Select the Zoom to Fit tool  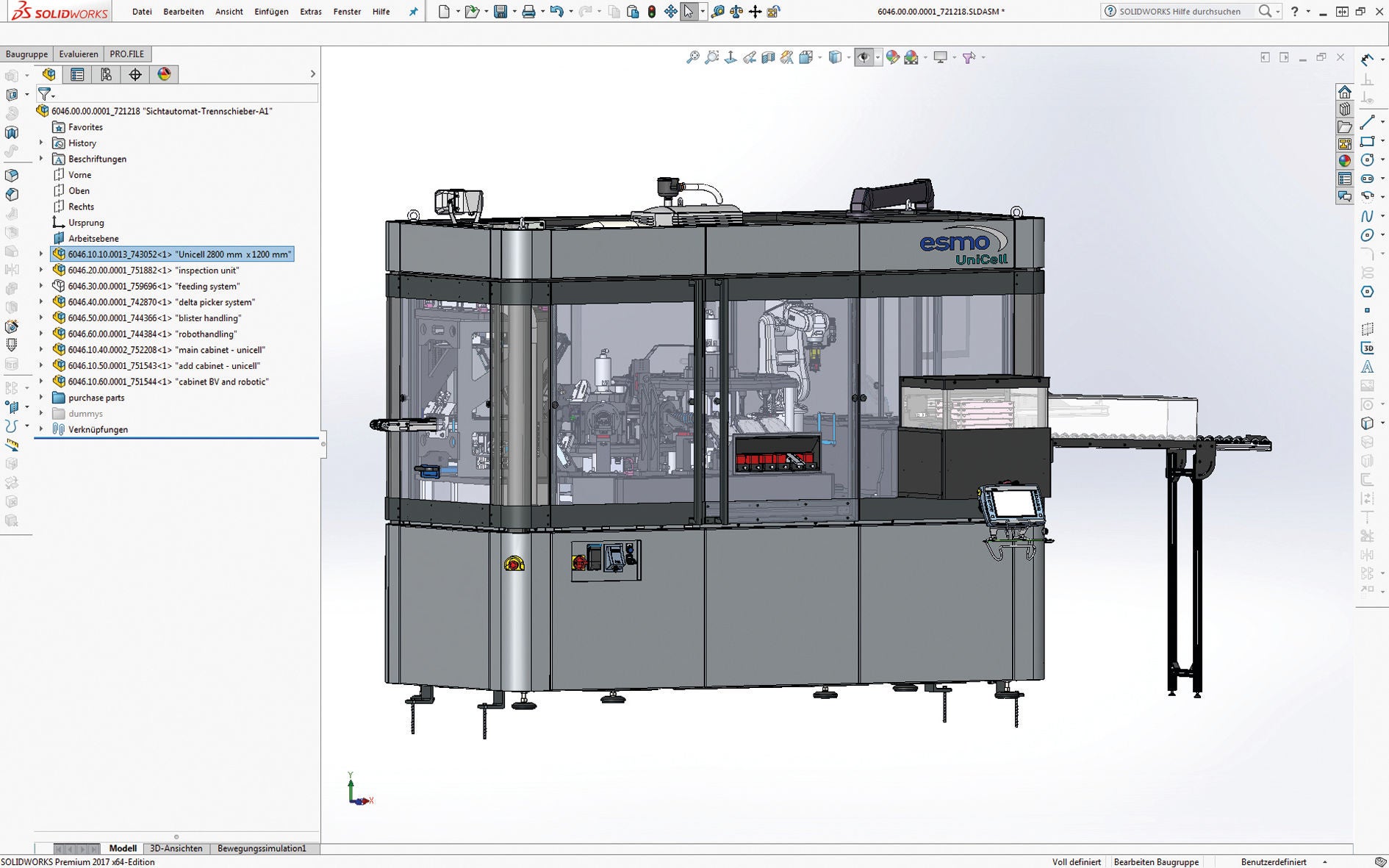coord(692,57)
